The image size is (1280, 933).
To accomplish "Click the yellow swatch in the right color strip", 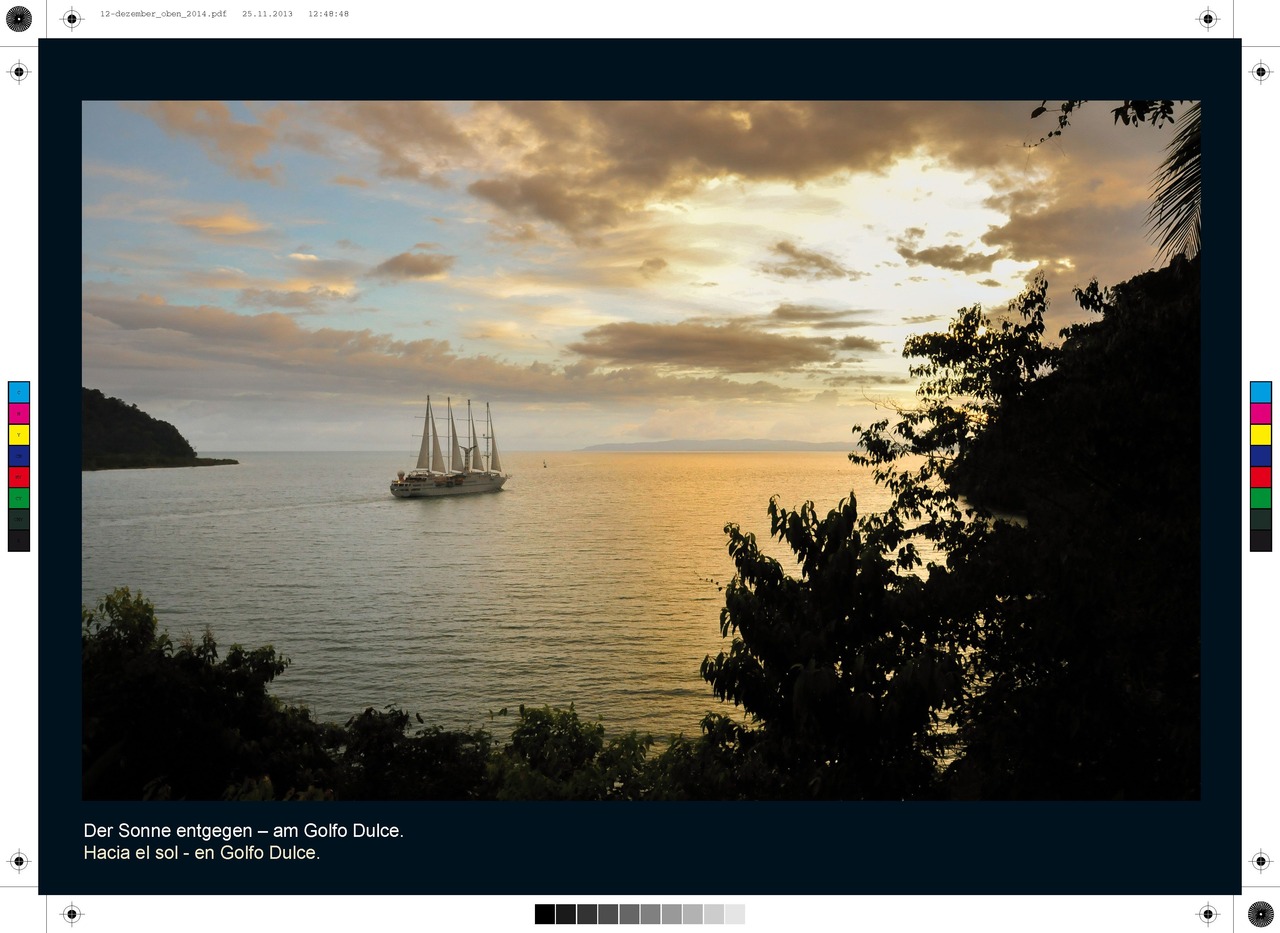I will 1261,435.
